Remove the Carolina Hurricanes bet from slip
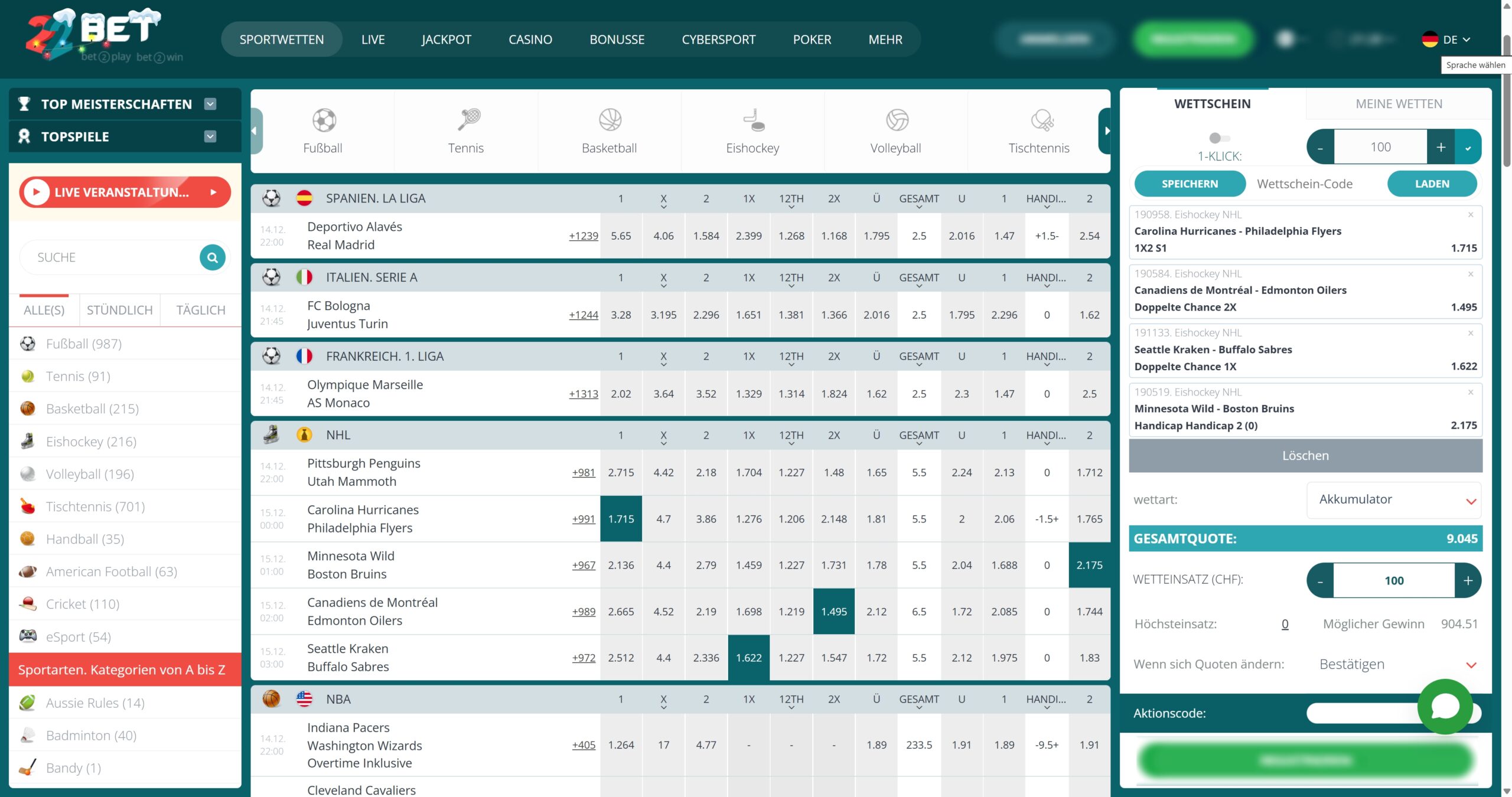 tap(1471, 215)
